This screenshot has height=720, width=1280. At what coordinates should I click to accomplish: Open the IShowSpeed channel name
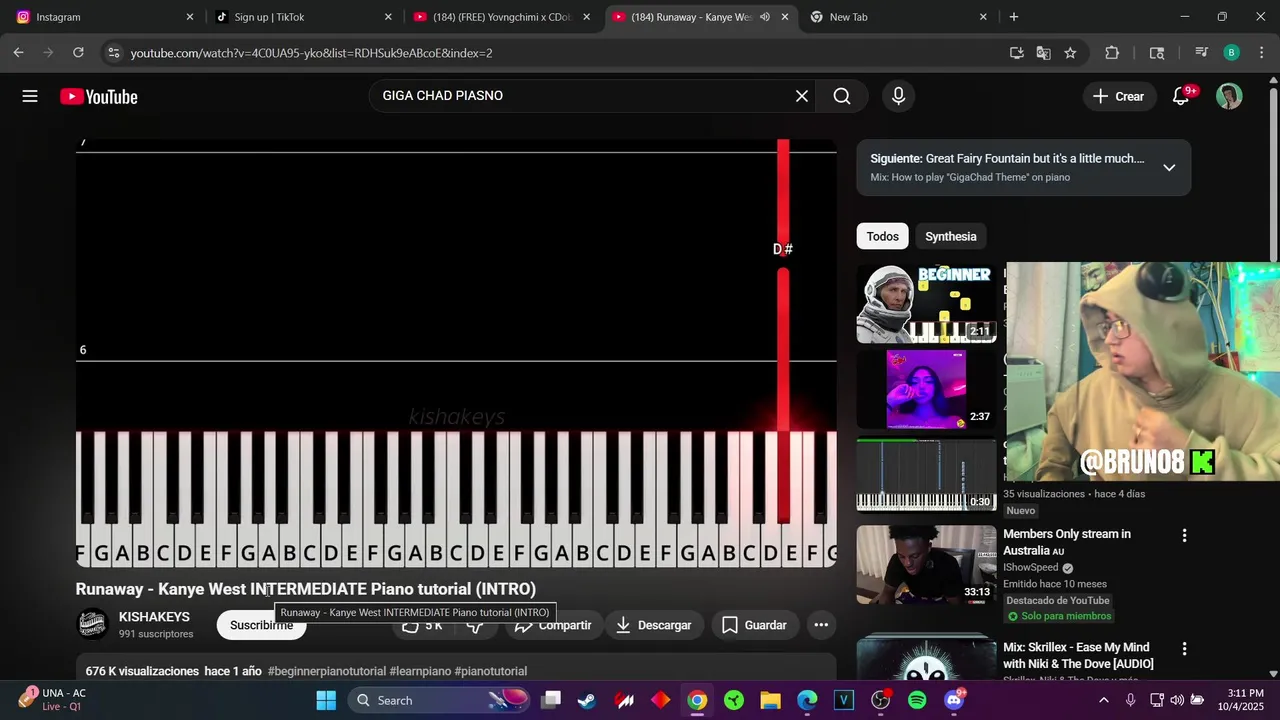[1030, 567]
